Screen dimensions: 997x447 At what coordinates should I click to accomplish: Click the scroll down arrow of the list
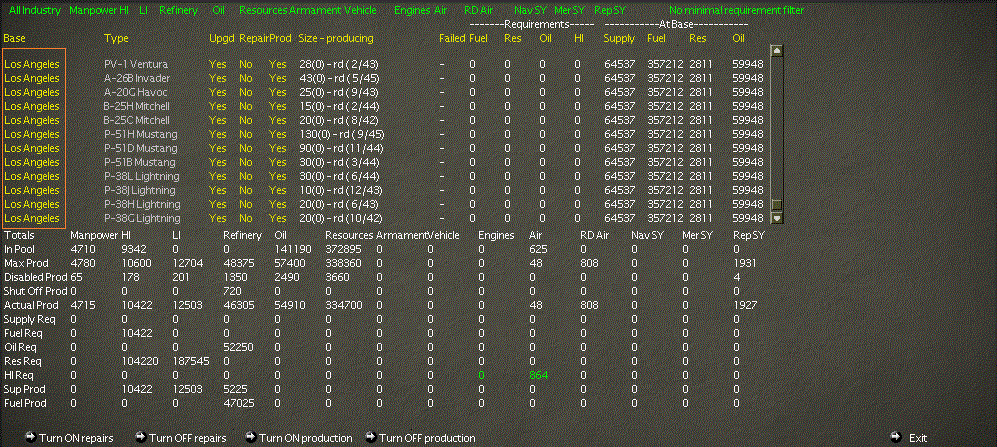pyautogui.click(x=776, y=218)
